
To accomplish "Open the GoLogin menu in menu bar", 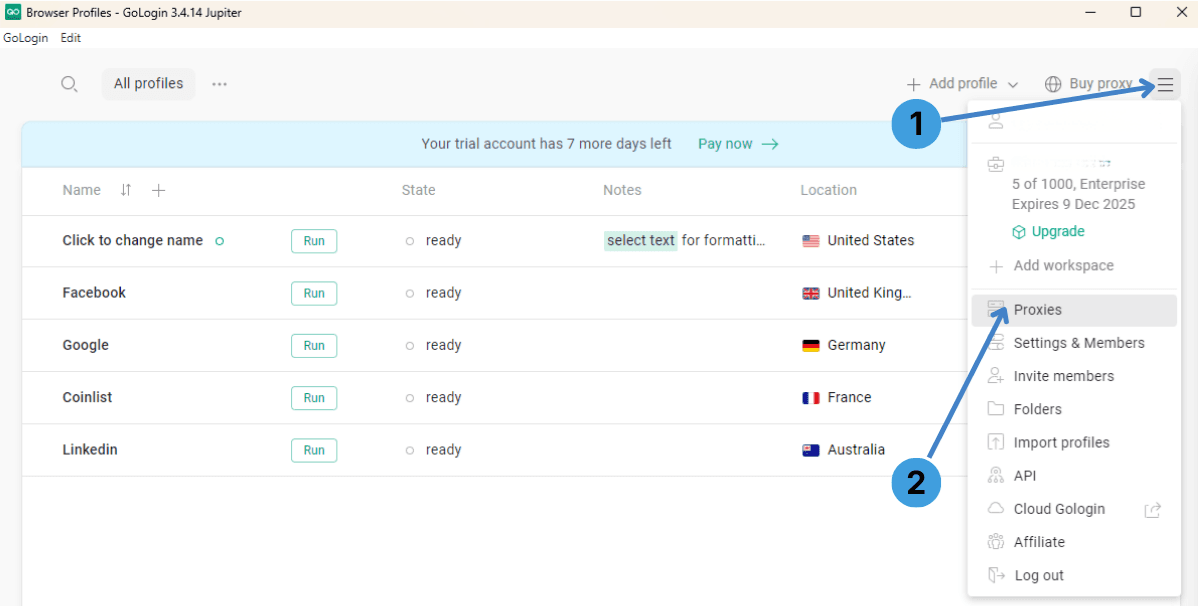I will click(x=25, y=37).
